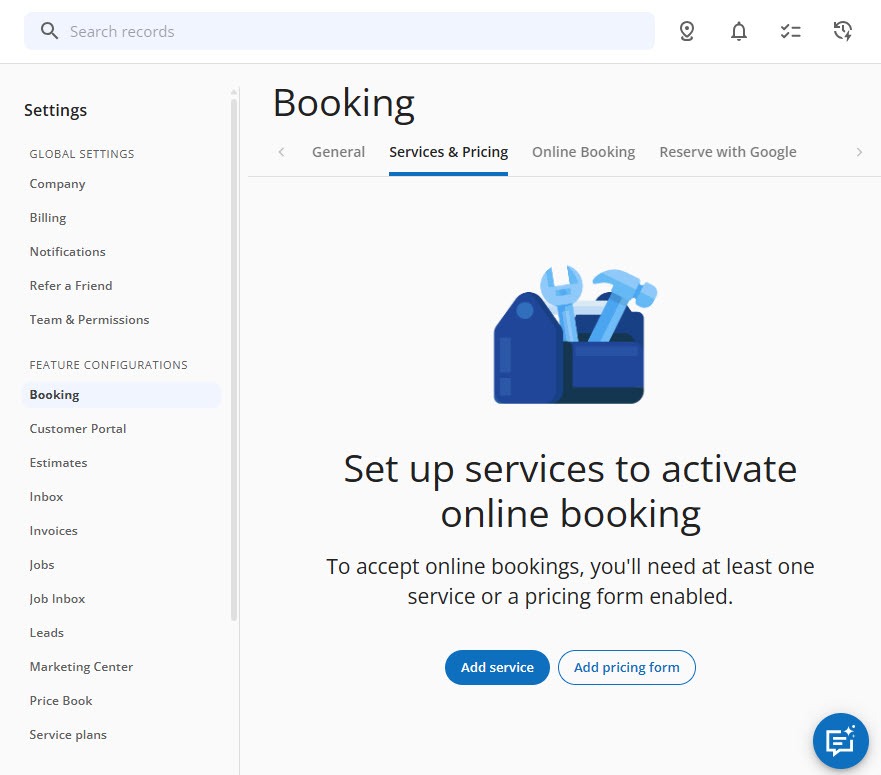Switch to the Online Booking tab
881x775 pixels.
pos(583,152)
